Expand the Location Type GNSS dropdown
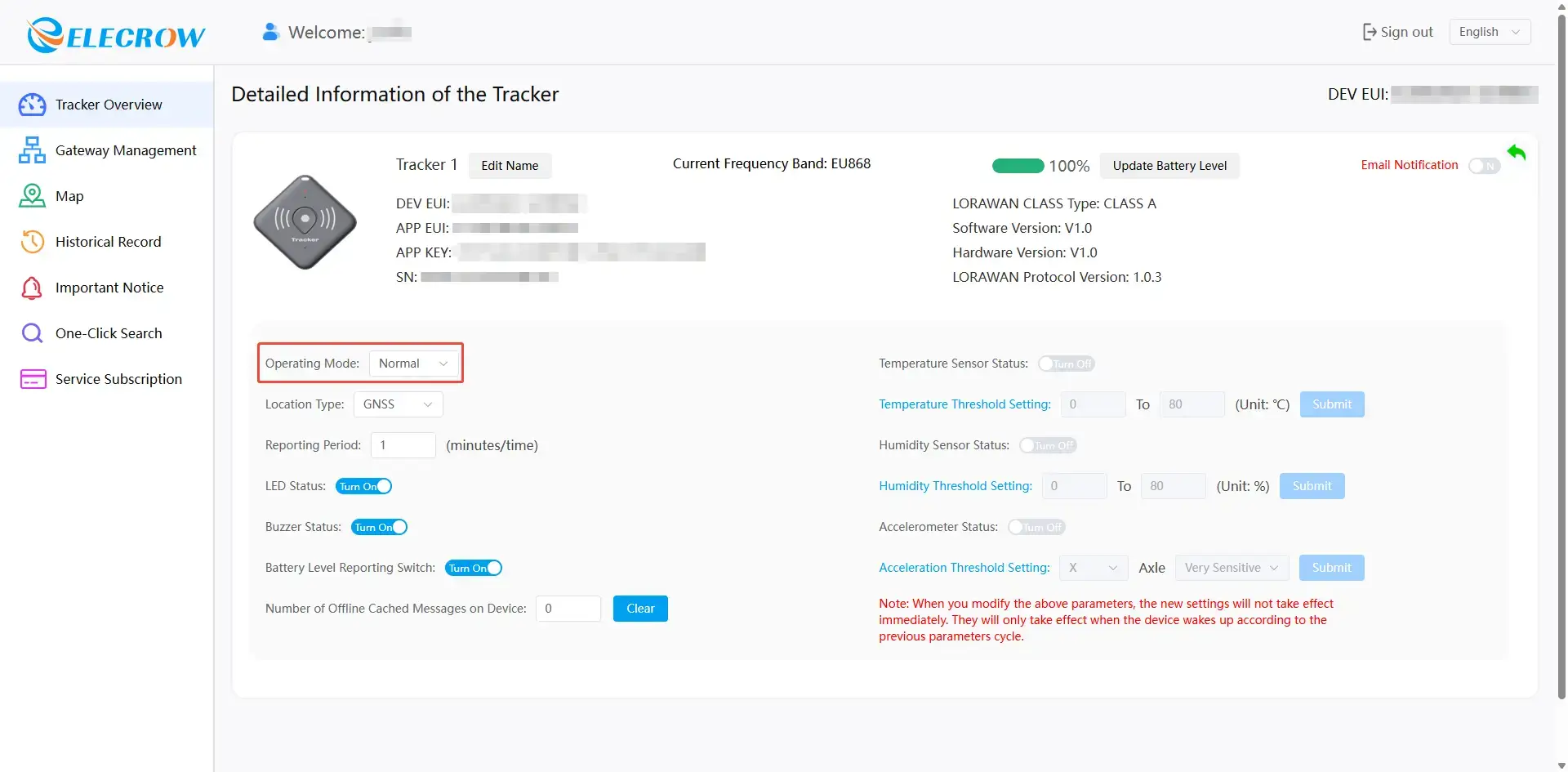Screen dimensions: 1568x772 [x=398, y=404]
